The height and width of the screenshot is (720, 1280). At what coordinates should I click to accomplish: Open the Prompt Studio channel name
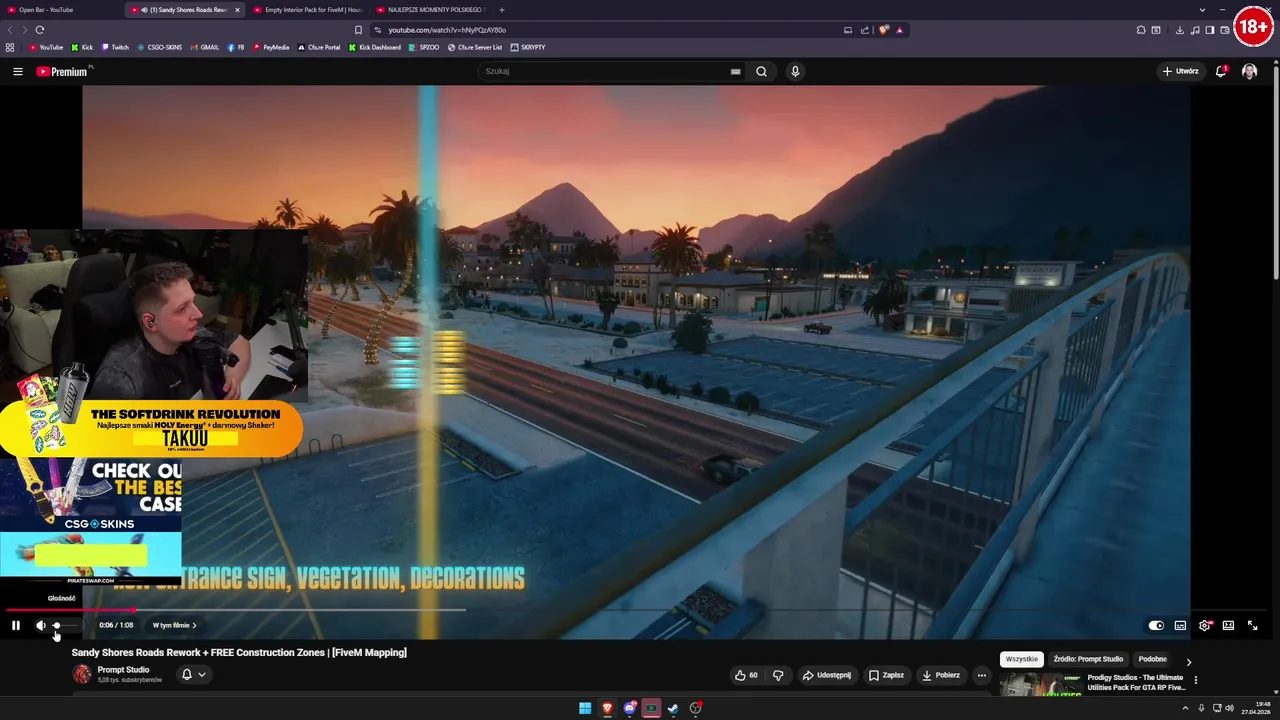123,669
